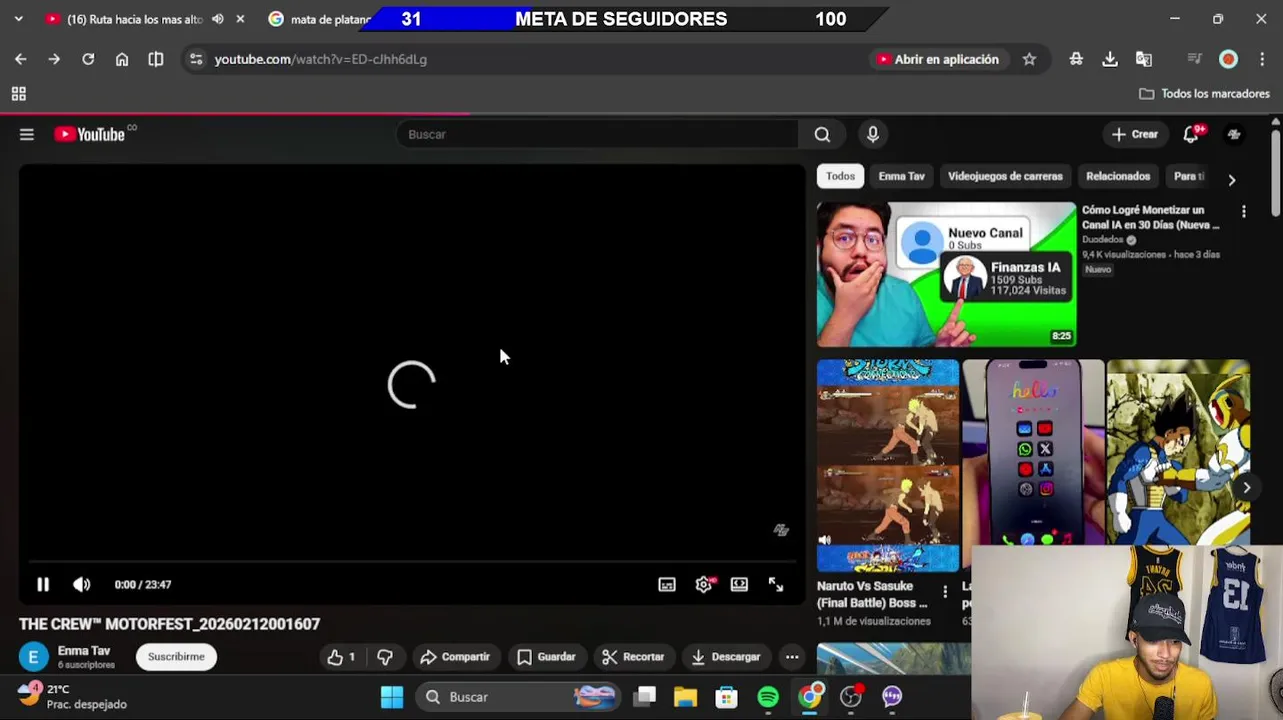Select the Relacionados filter chip
1283x720 pixels.
pyautogui.click(x=1118, y=176)
